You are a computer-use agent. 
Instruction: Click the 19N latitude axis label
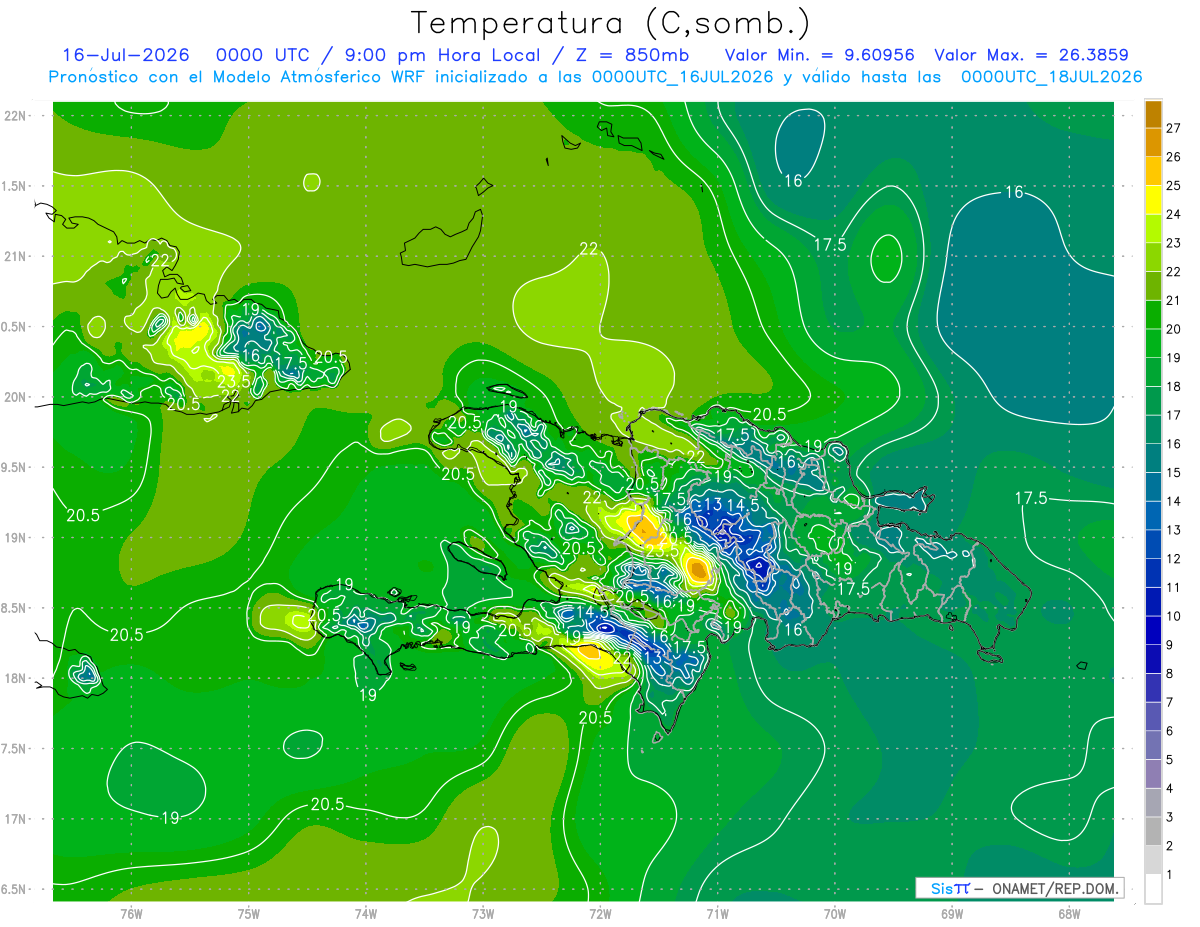[x=16, y=538]
